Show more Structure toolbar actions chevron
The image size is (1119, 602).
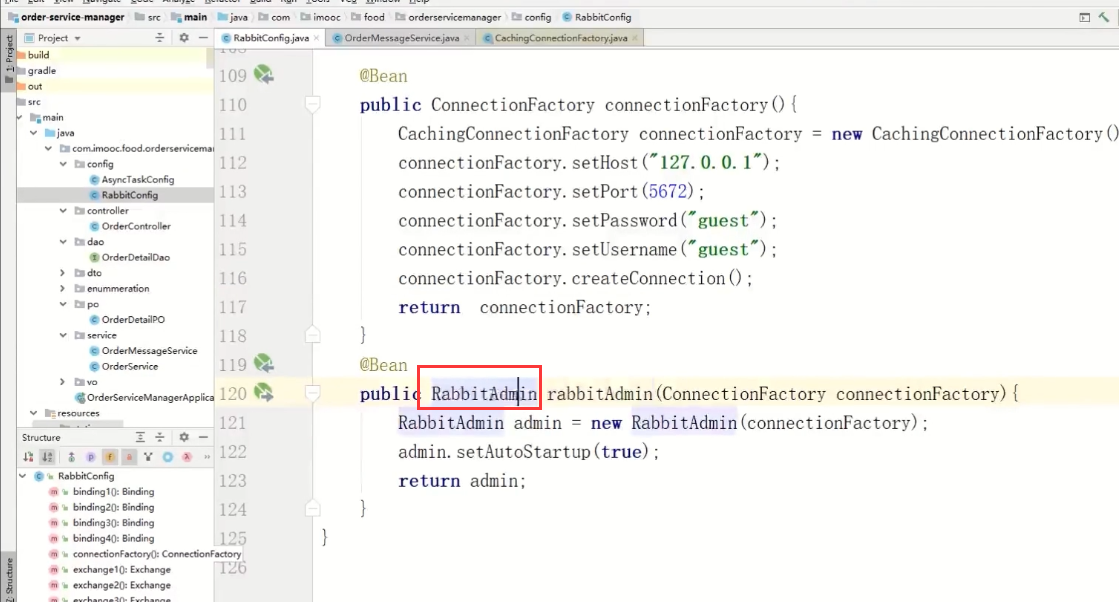tap(207, 456)
